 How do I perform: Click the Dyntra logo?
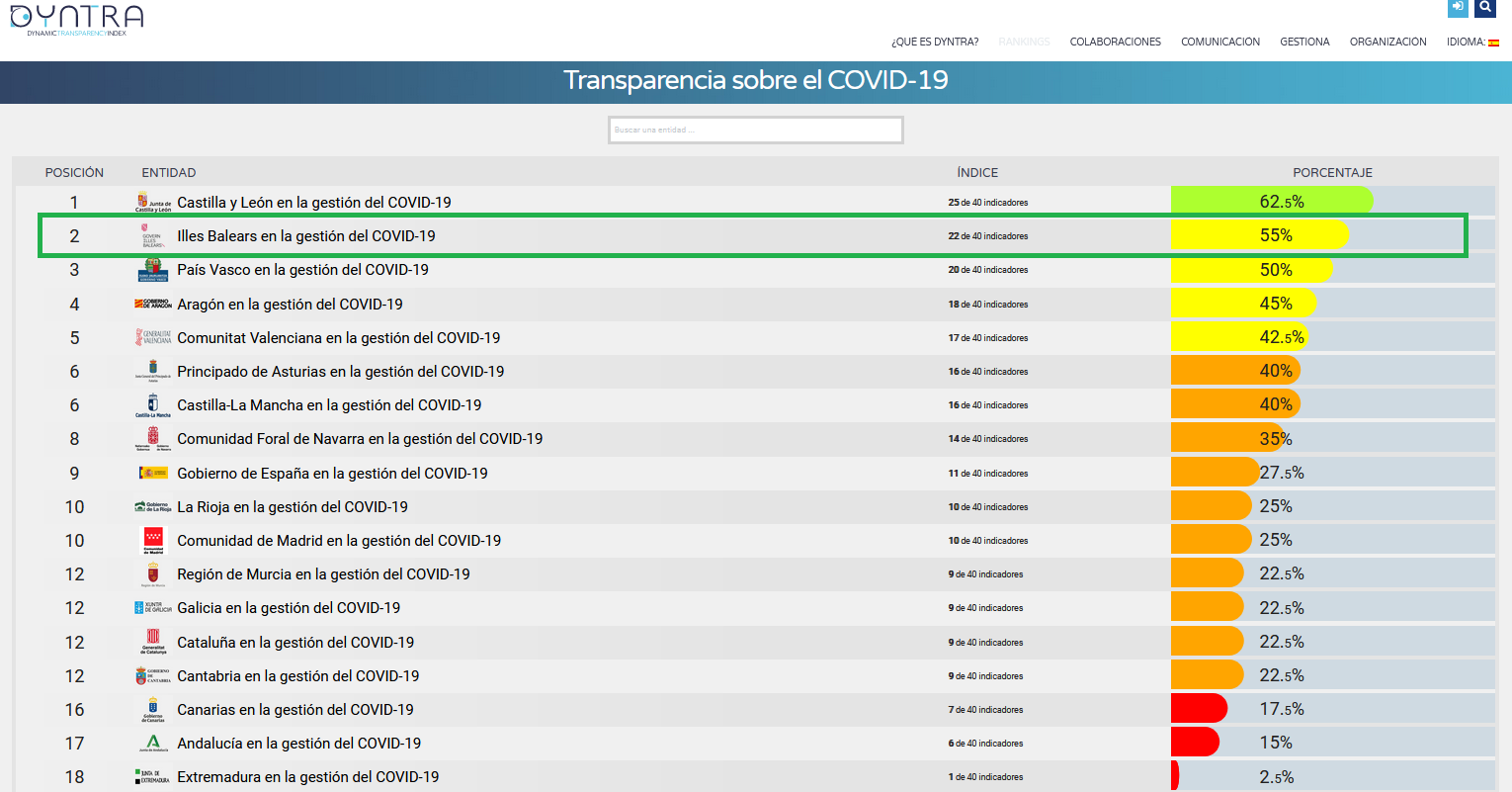point(77,20)
